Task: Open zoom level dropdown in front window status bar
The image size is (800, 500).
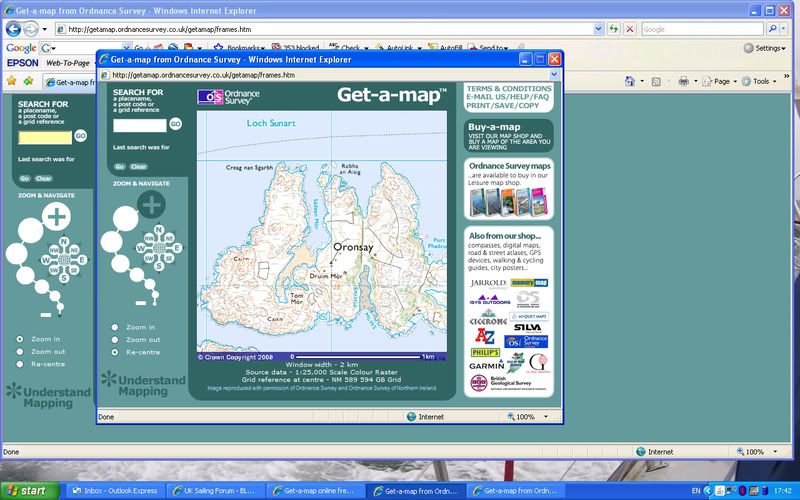Action: [x=545, y=417]
